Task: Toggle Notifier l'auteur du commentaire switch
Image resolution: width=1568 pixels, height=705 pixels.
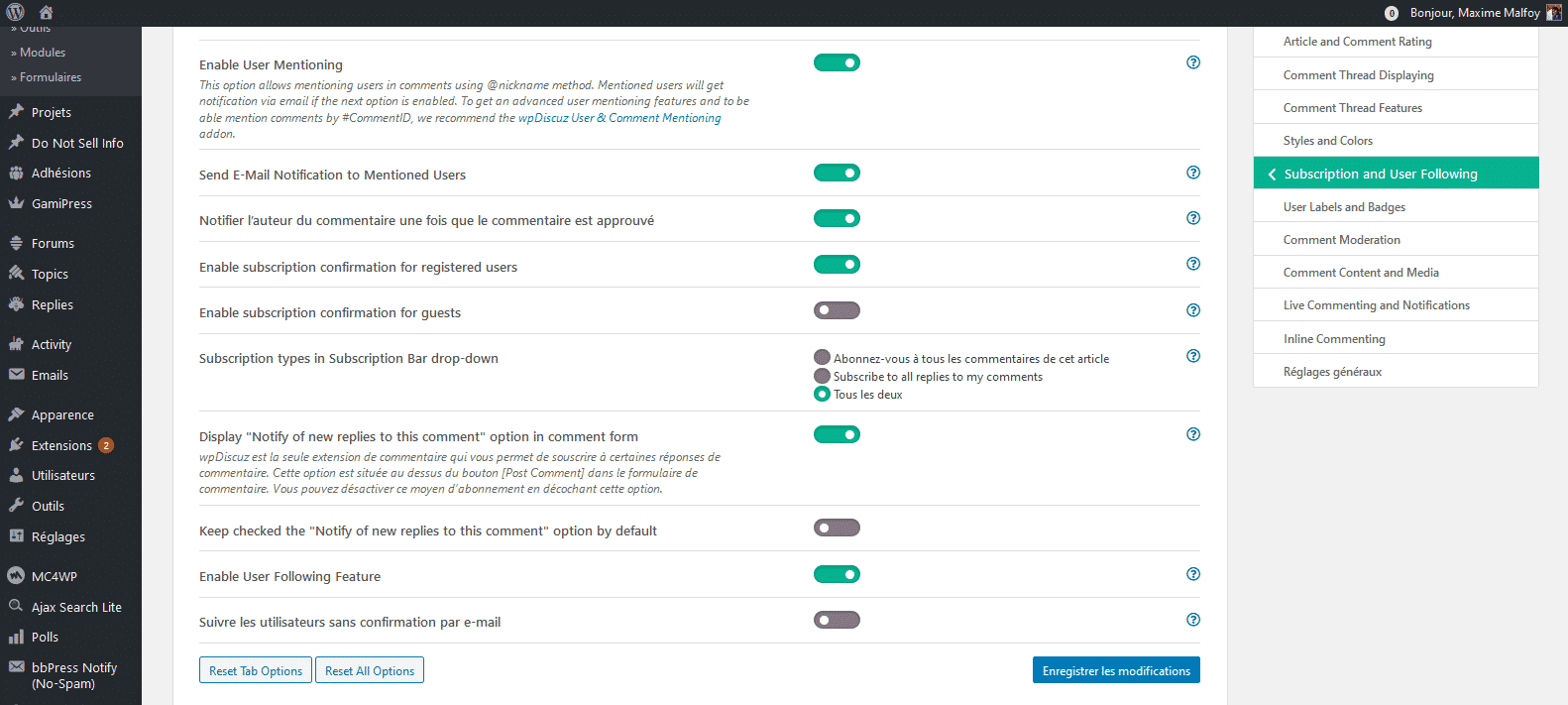Action: pyautogui.click(x=837, y=218)
